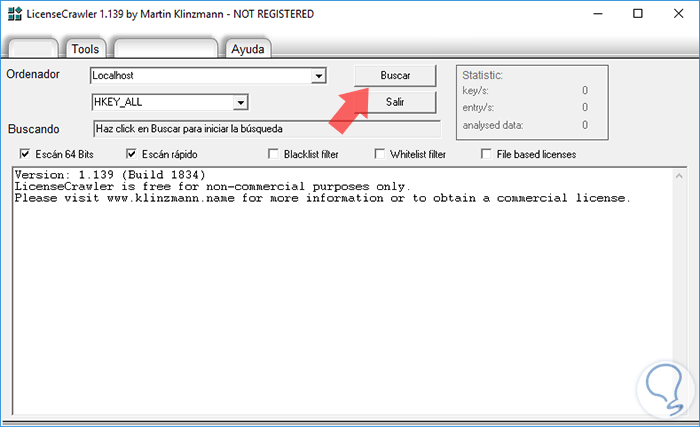
Task: Close the LicenseCrawler window
Action: point(679,14)
